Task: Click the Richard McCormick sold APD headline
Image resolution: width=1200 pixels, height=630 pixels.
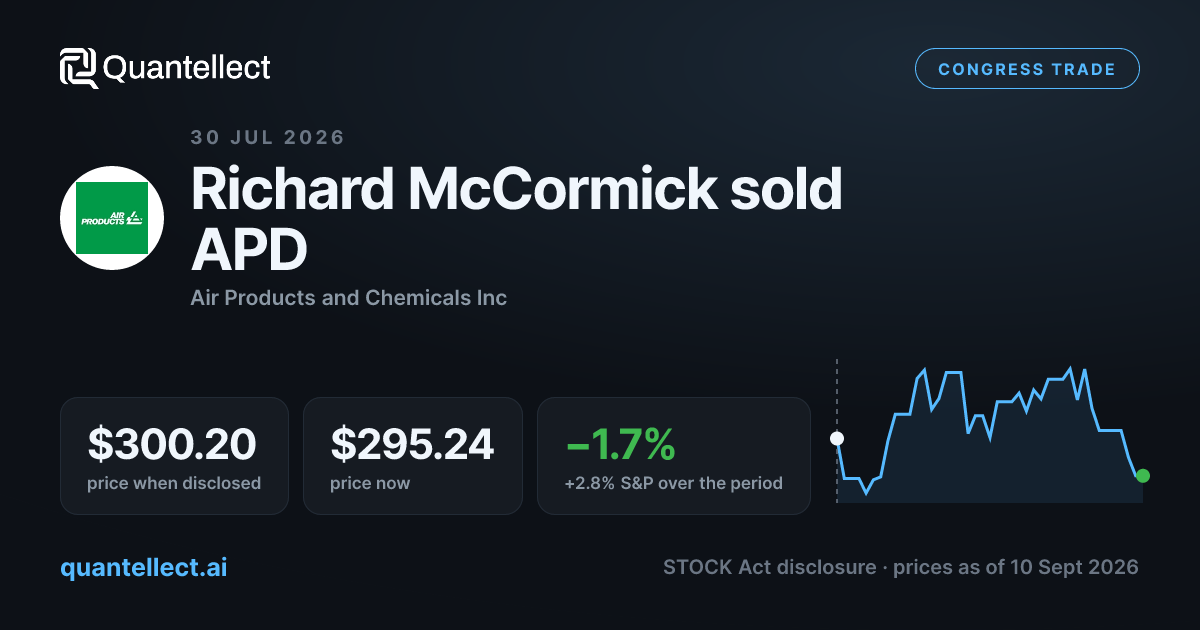Action: click(516, 221)
